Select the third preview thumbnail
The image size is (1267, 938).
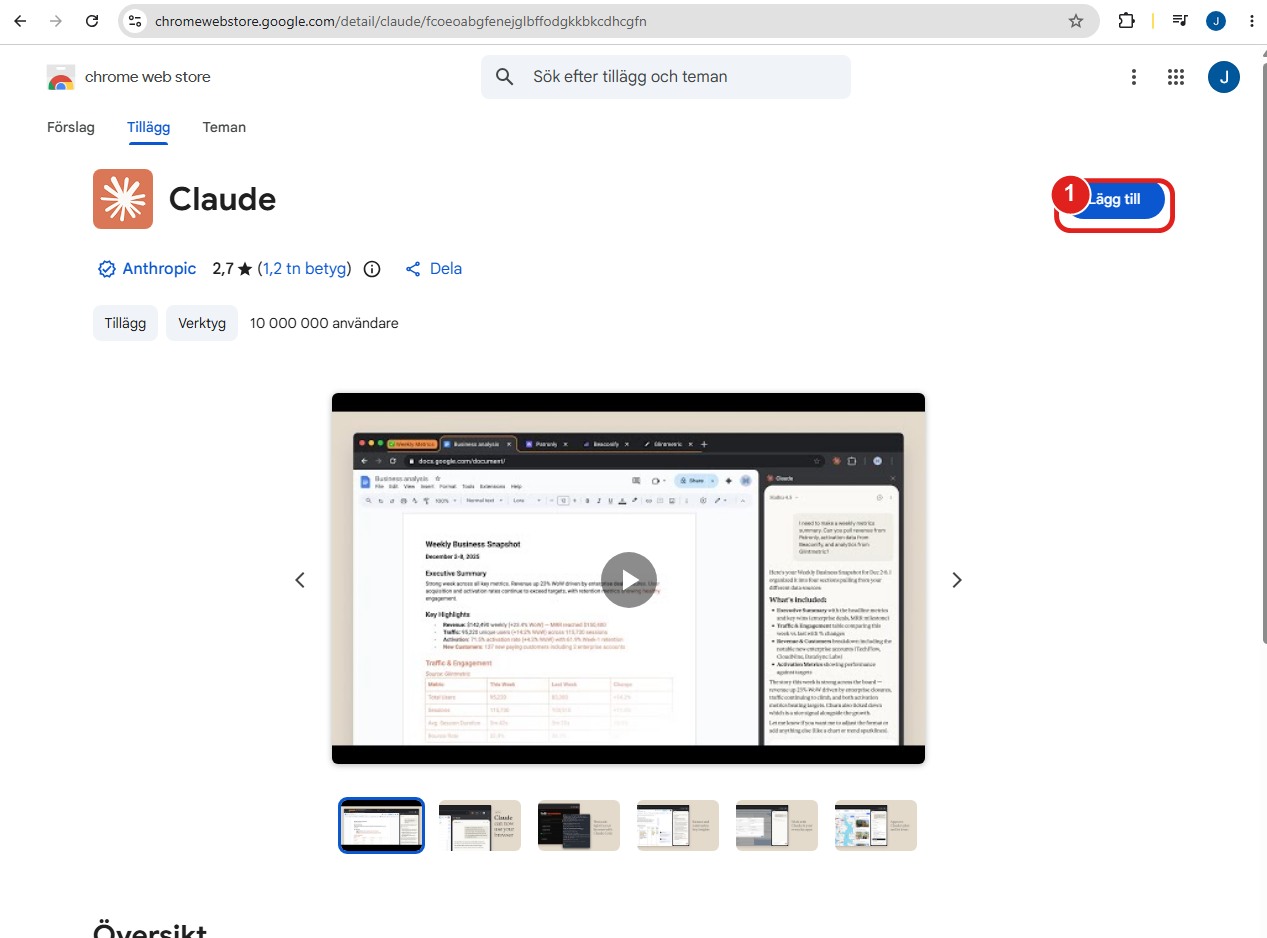[579, 825]
